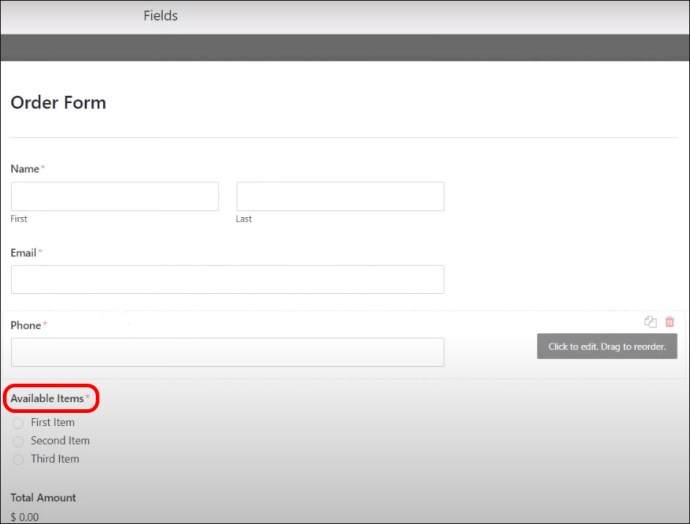Delete the Phone field using trash icon
Screen dimensions: 690x524
coord(670,321)
